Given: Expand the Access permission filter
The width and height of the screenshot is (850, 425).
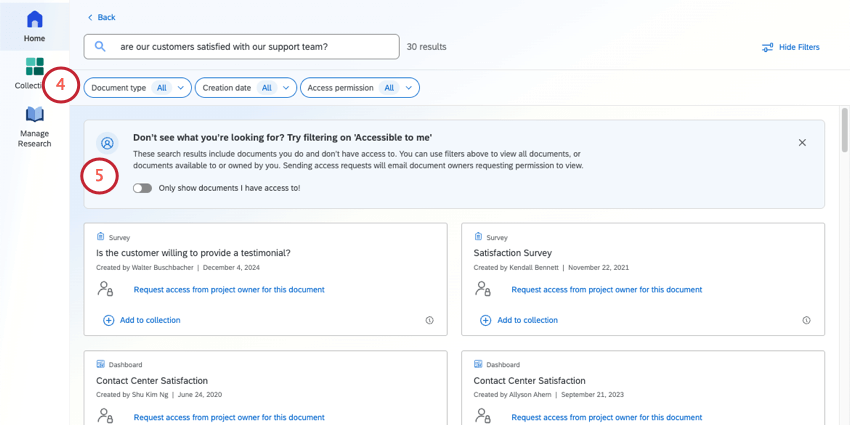Looking at the screenshot, I should click(x=359, y=88).
